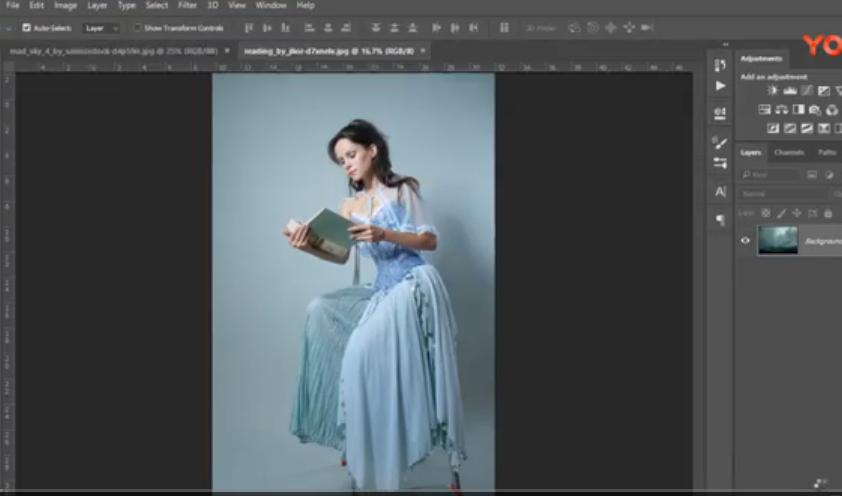The width and height of the screenshot is (842, 496).
Task: Click Distribute vertical centers icon
Action: click(394, 28)
